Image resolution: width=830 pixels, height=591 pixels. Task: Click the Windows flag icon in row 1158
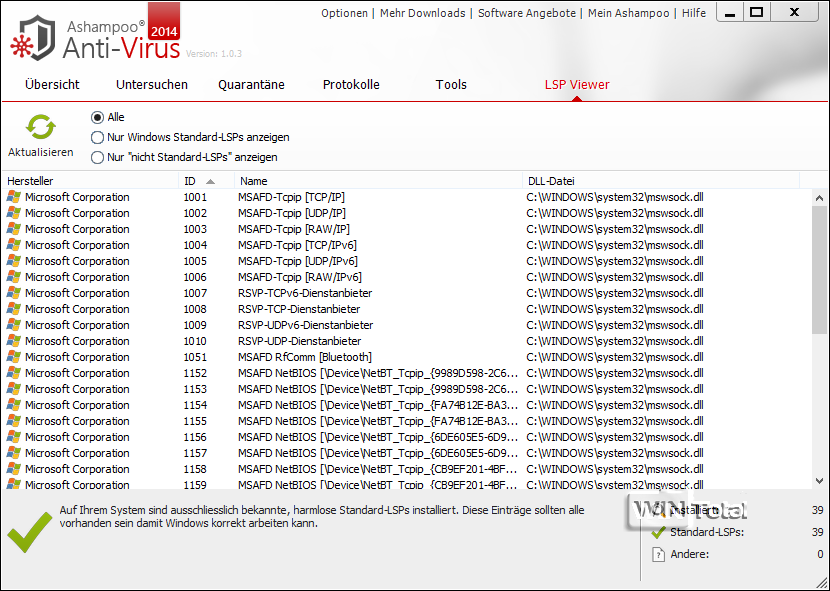[x=13, y=469]
